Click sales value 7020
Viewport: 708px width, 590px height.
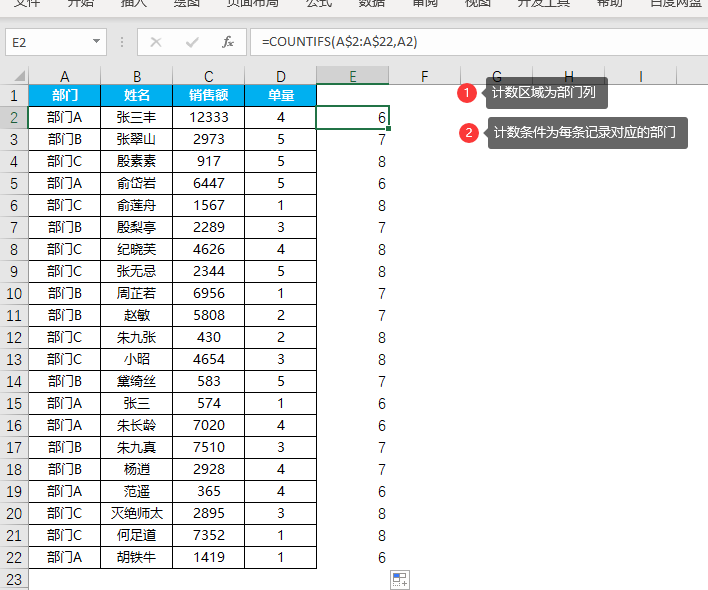[x=209, y=425]
